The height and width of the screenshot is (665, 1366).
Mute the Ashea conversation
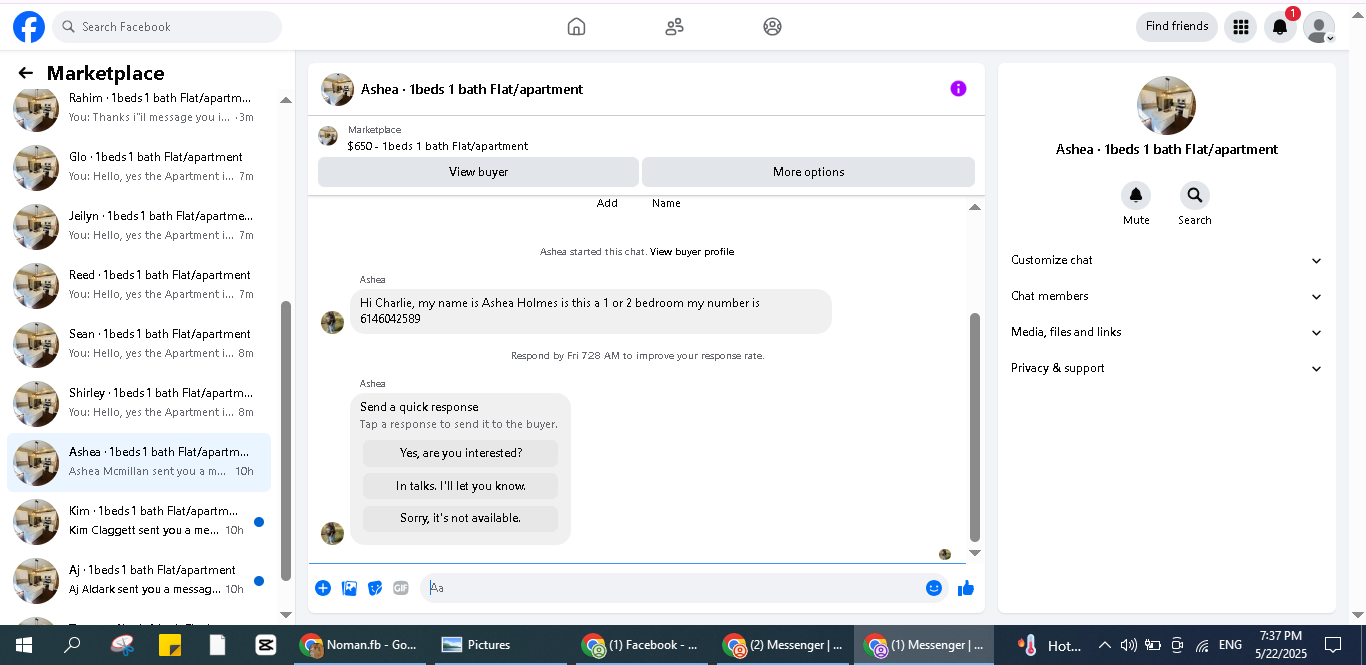pyautogui.click(x=1136, y=195)
